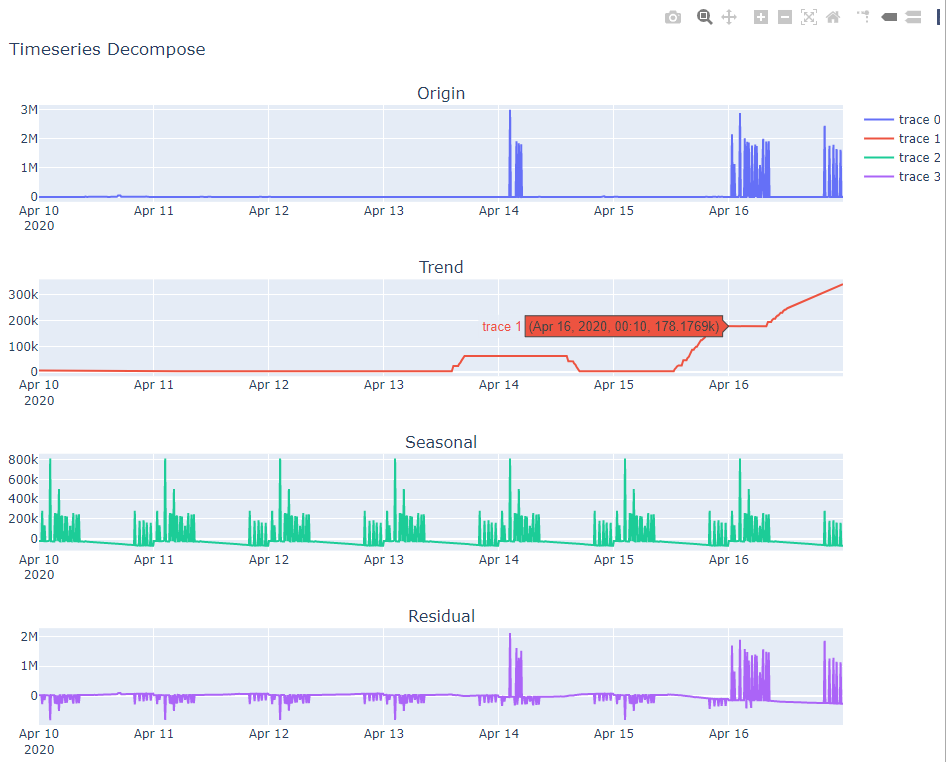Screen dimensions: 950x762
Task: Click the 2M y-axis label in Residual plot
Action: pos(29,637)
